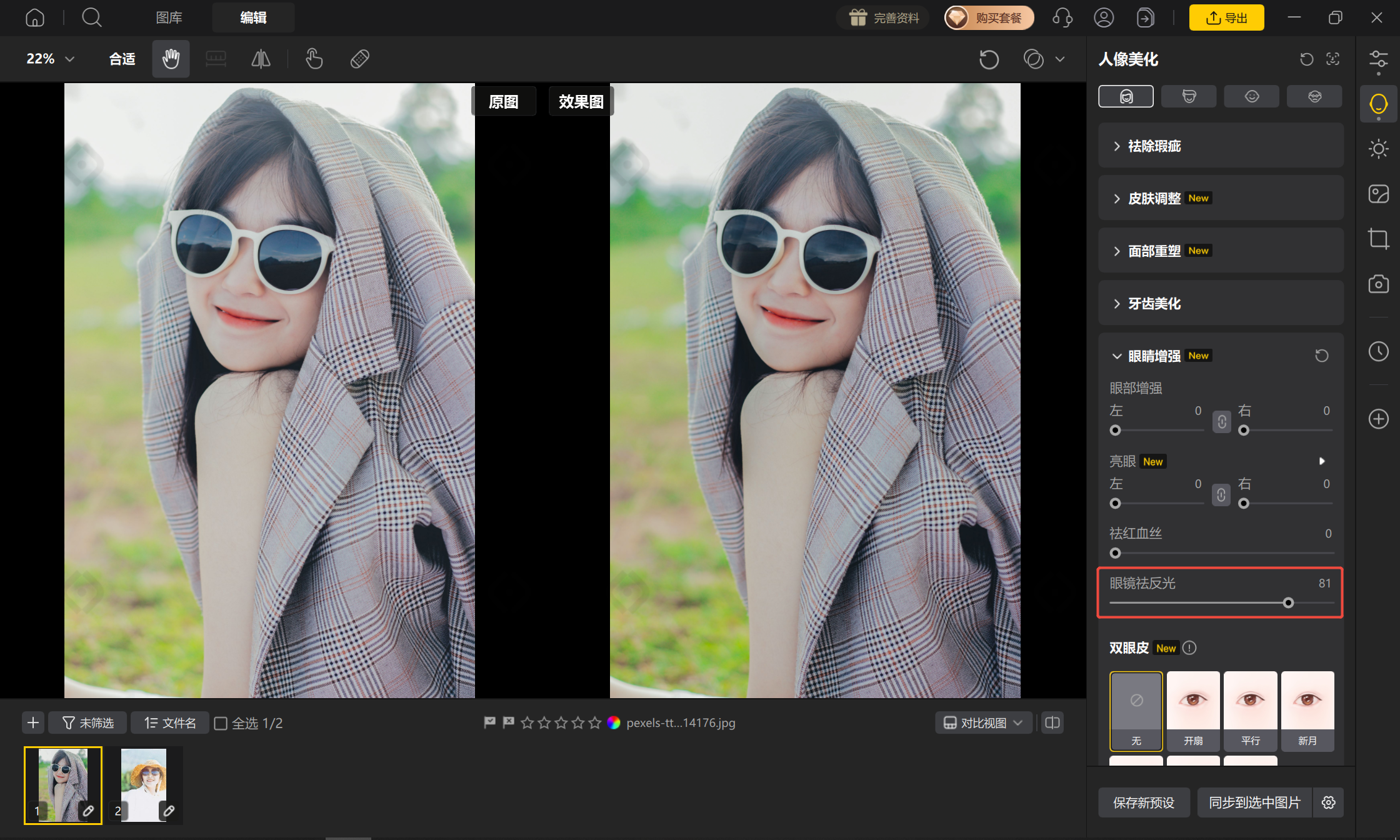
Task: Open the search magnifier icon
Action: [x=92, y=17]
